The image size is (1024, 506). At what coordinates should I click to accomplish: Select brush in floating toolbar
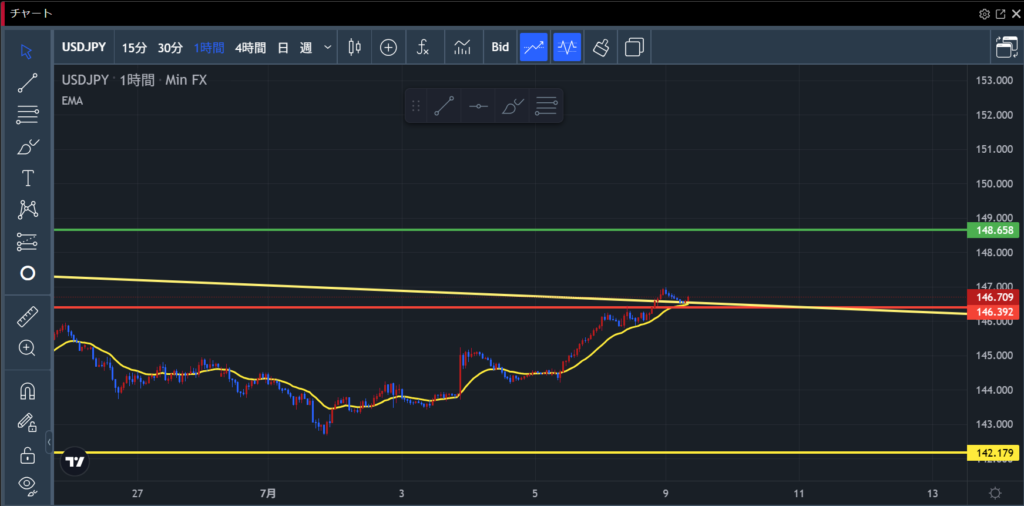[513, 106]
